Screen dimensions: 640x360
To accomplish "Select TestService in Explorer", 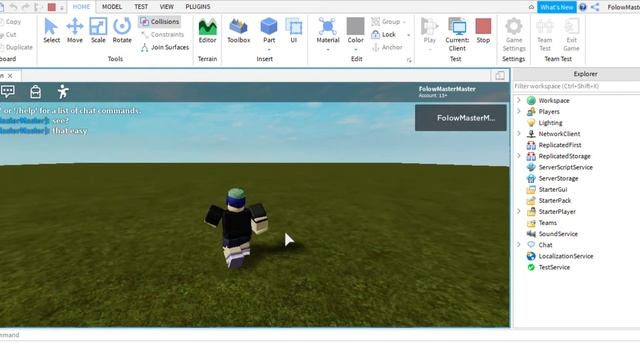I will tap(554, 267).
